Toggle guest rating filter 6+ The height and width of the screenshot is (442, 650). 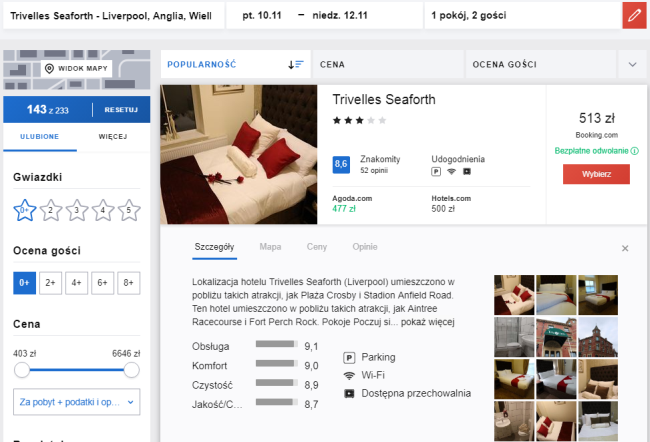coord(102,283)
